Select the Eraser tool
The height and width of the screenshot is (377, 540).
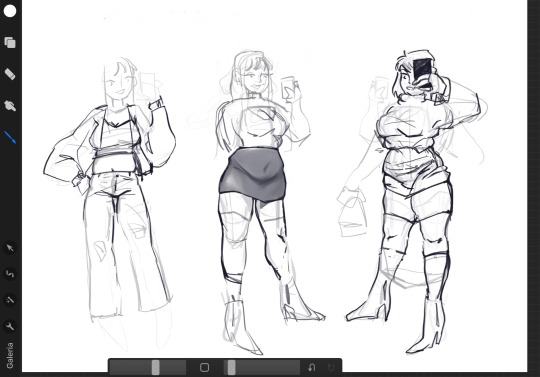[x=10, y=74]
